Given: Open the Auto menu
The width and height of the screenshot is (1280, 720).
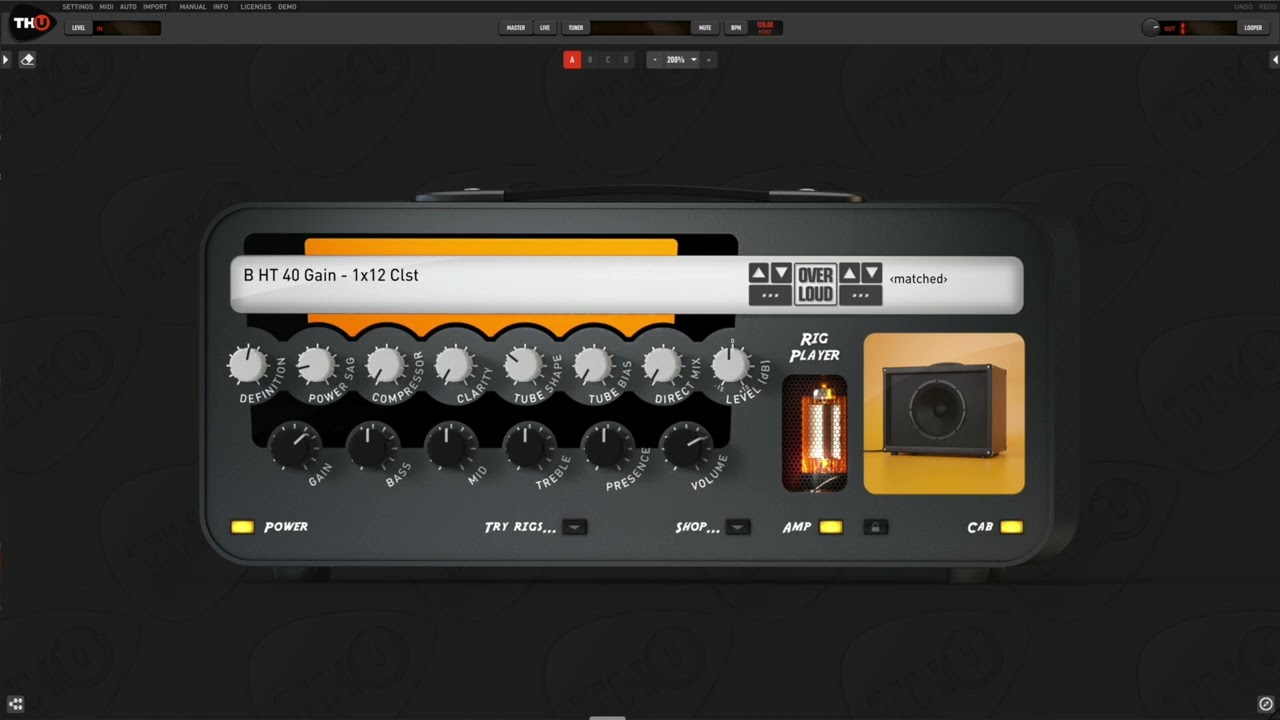Looking at the screenshot, I should click(128, 7).
